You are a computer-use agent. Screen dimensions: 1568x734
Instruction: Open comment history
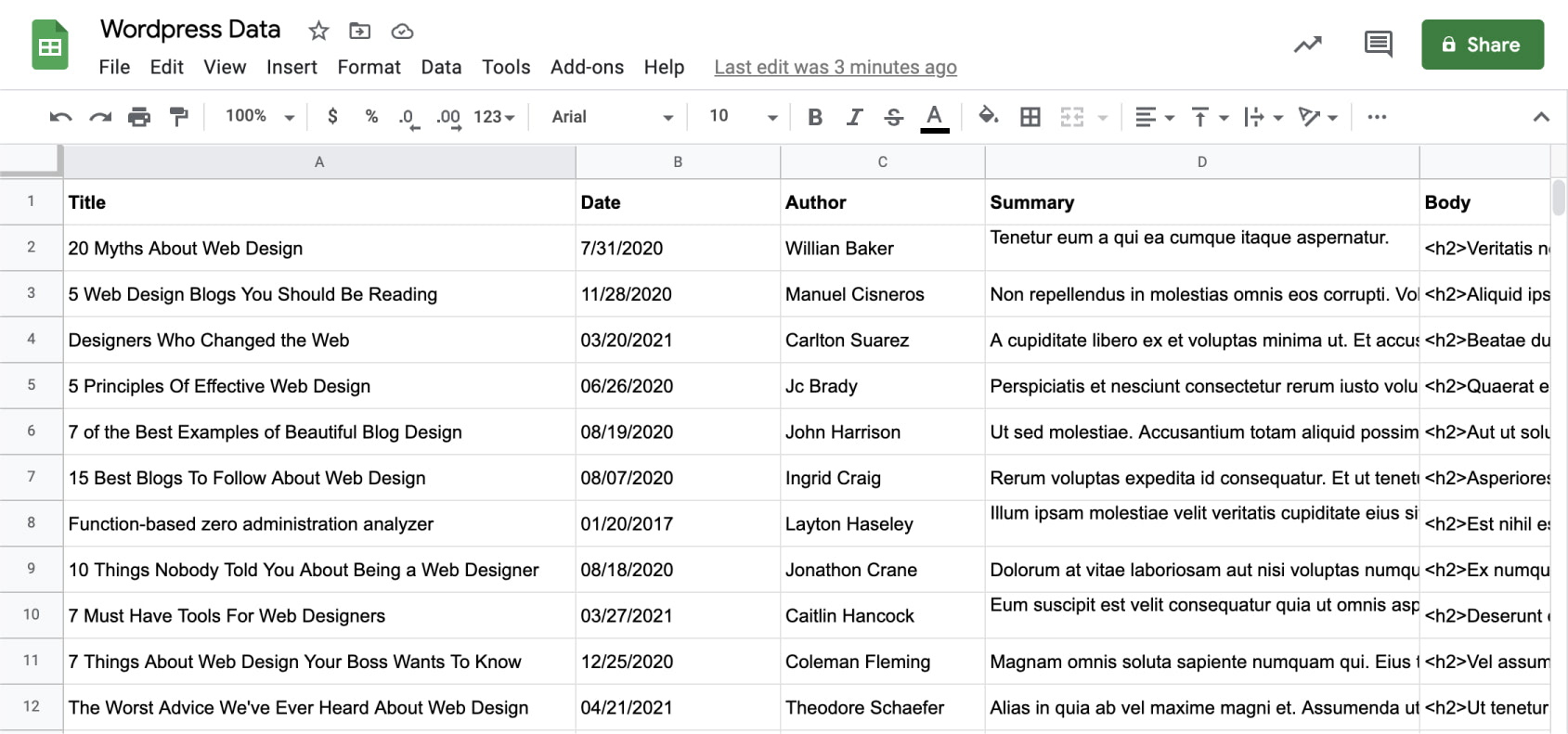pos(1378,44)
